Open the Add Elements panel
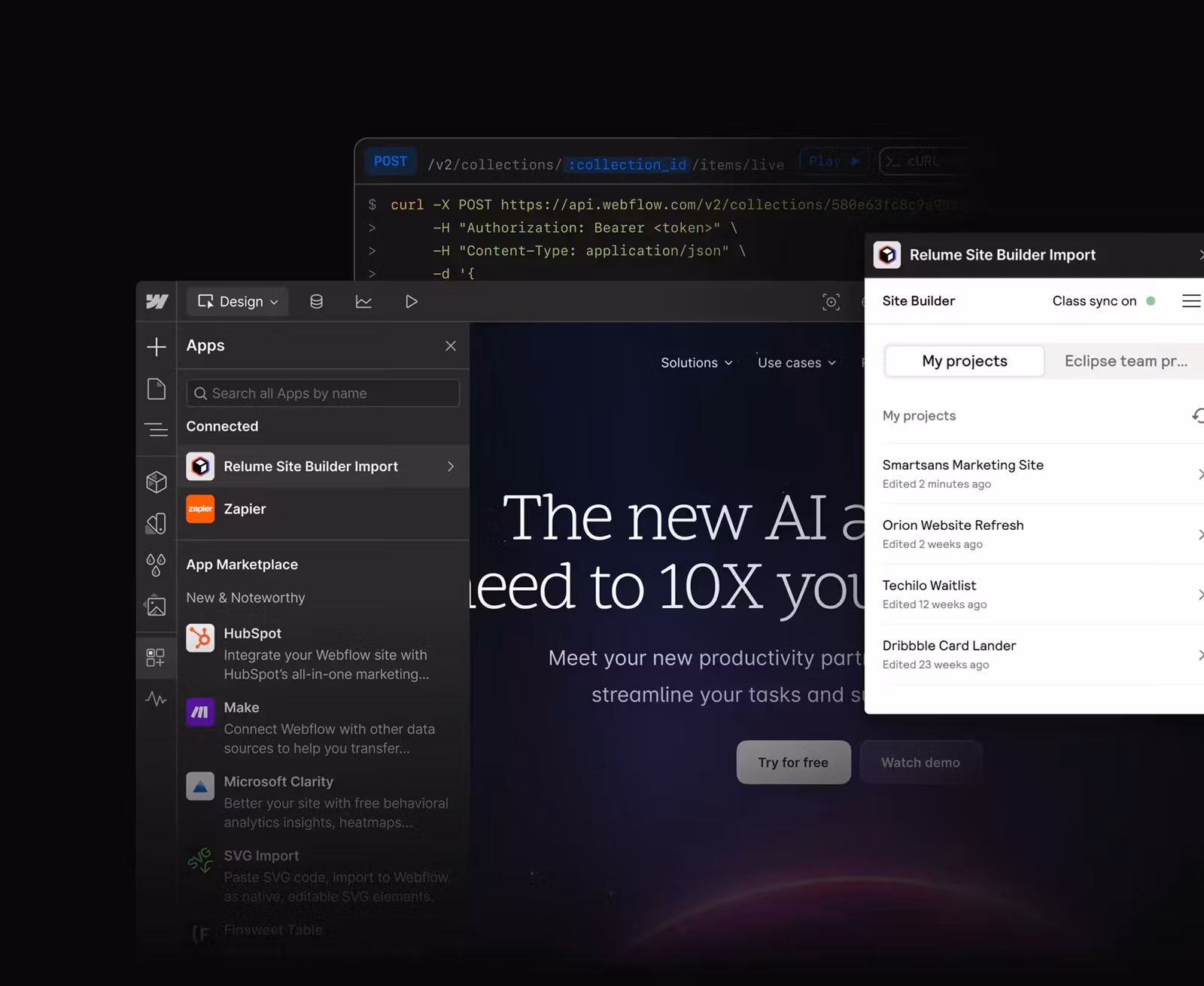Screen dimensions: 1204x986 [x=156, y=347]
